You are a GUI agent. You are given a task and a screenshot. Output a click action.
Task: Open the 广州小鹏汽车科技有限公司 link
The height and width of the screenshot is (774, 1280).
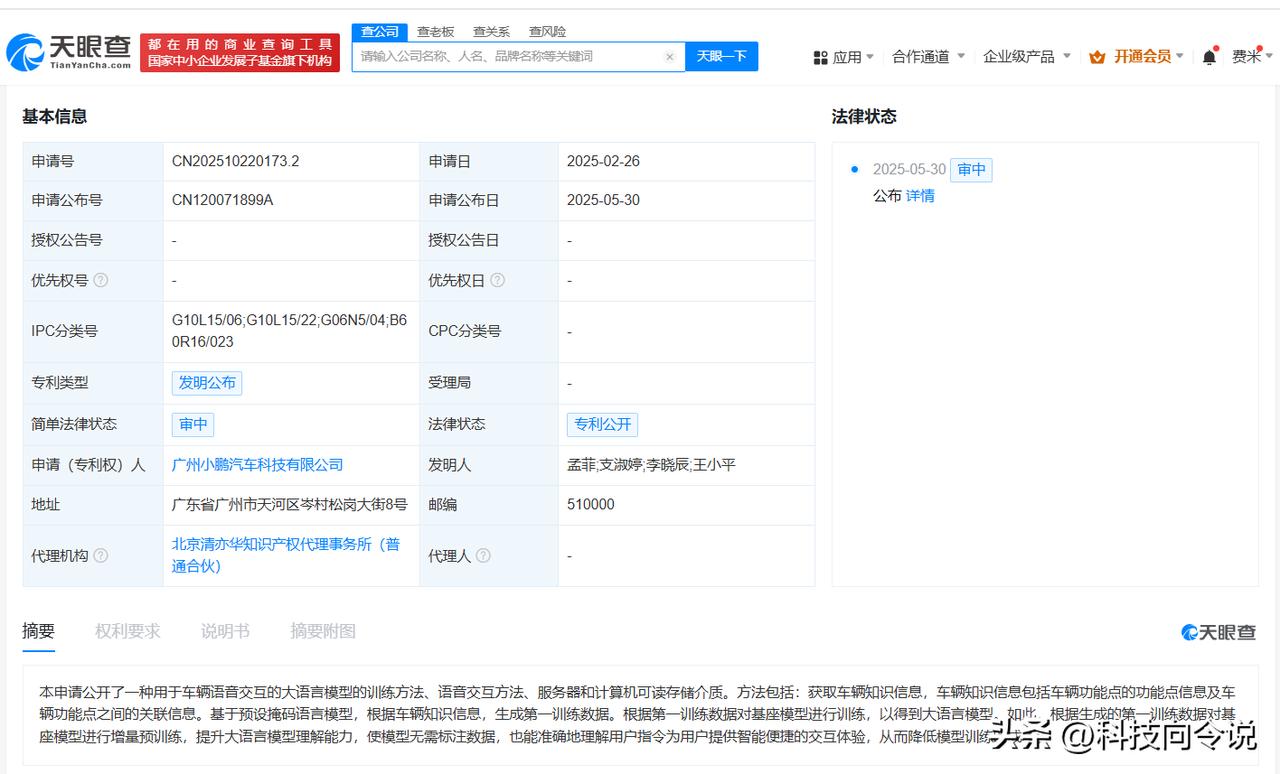(x=258, y=465)
